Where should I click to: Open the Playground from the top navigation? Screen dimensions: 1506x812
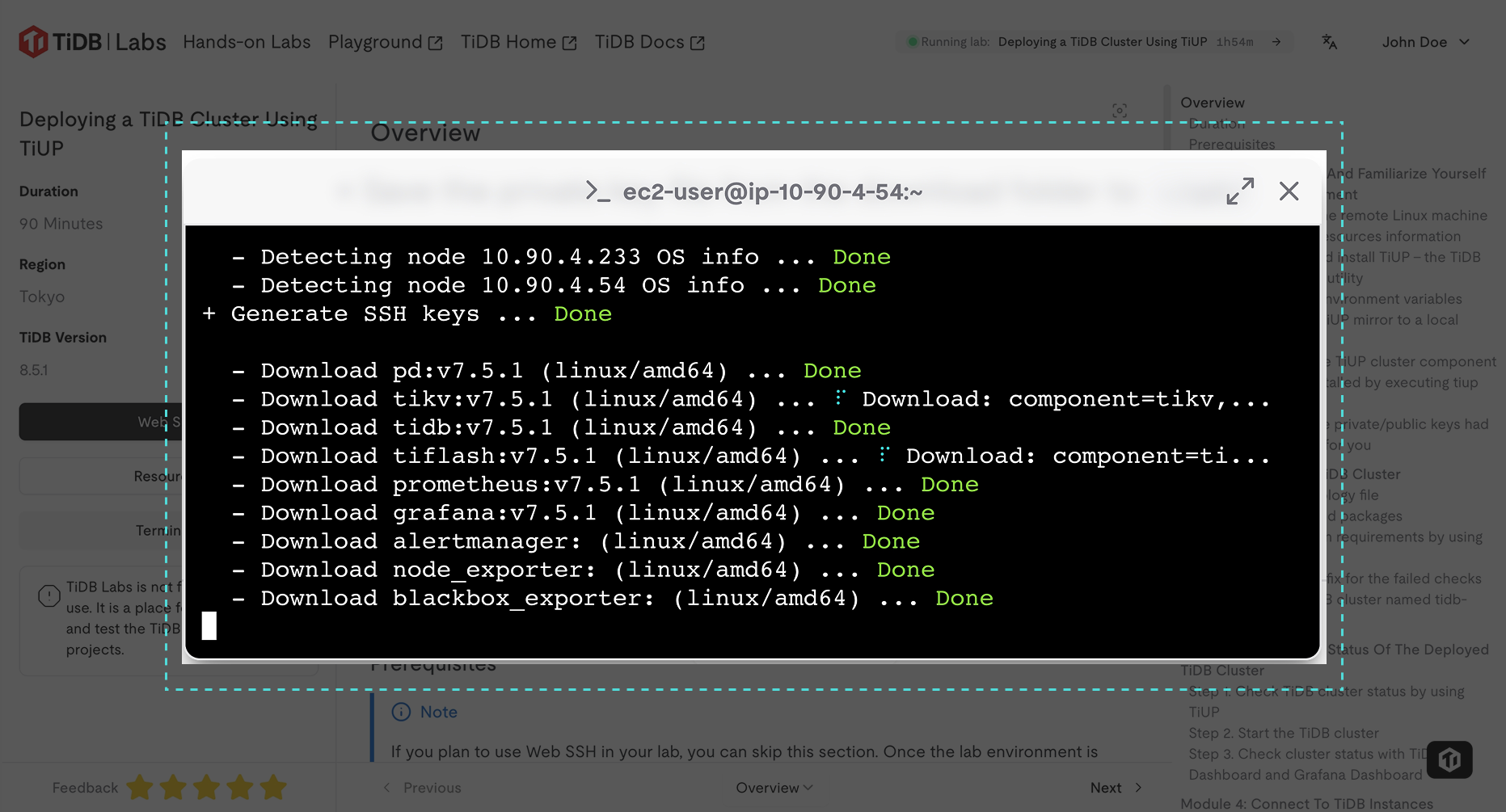[376, 41]
